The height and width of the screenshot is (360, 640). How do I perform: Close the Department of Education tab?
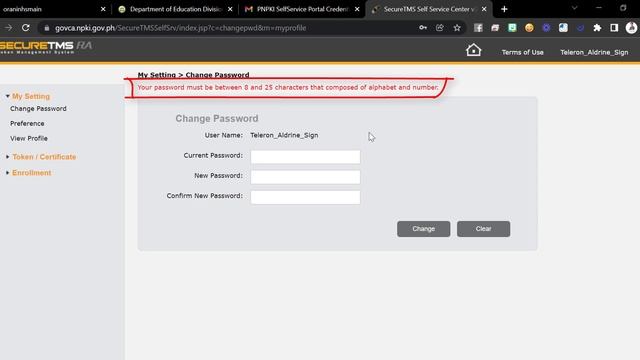pos(230,9)
